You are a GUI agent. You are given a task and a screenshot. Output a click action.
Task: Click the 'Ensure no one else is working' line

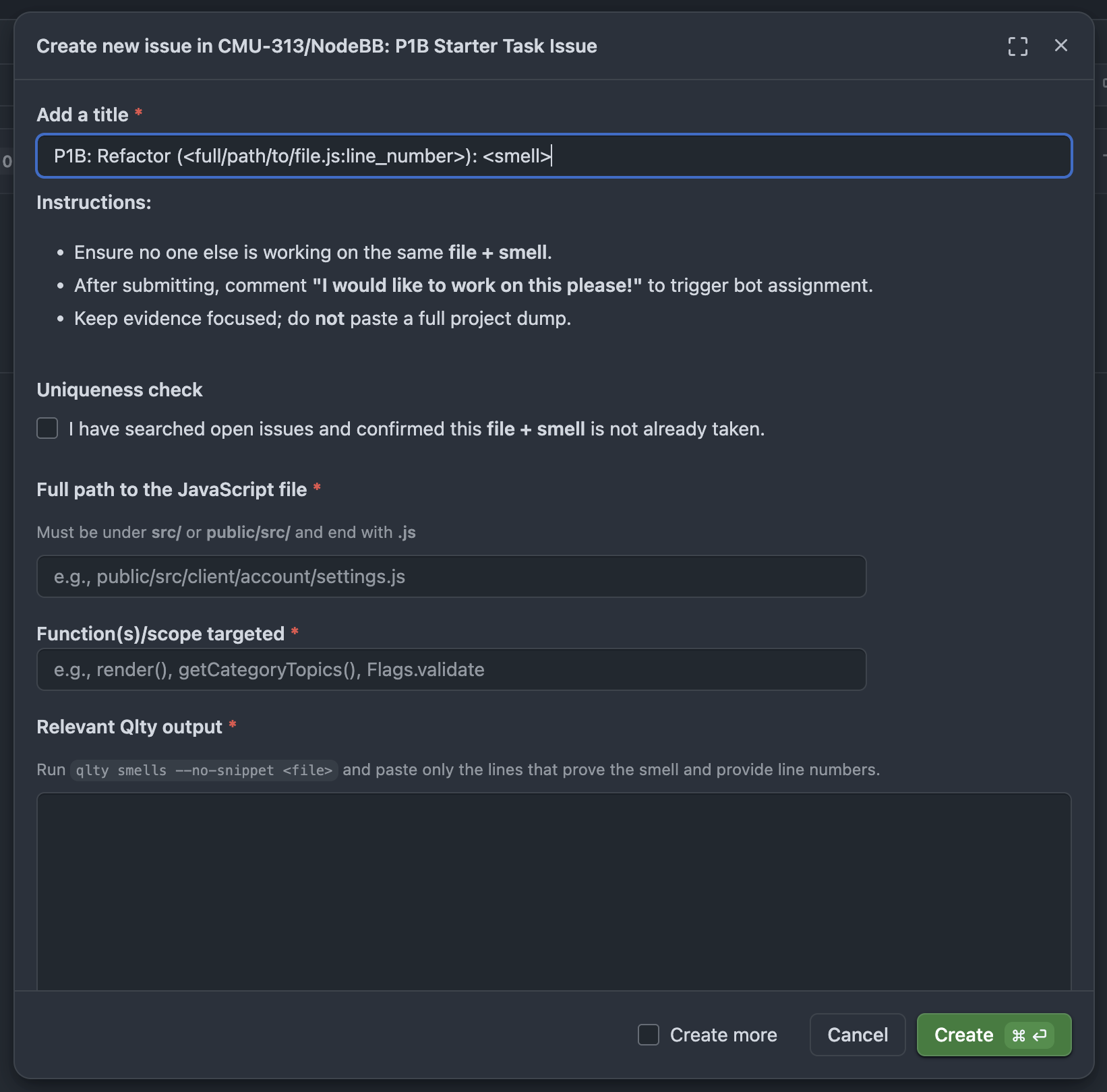point(313,252)
